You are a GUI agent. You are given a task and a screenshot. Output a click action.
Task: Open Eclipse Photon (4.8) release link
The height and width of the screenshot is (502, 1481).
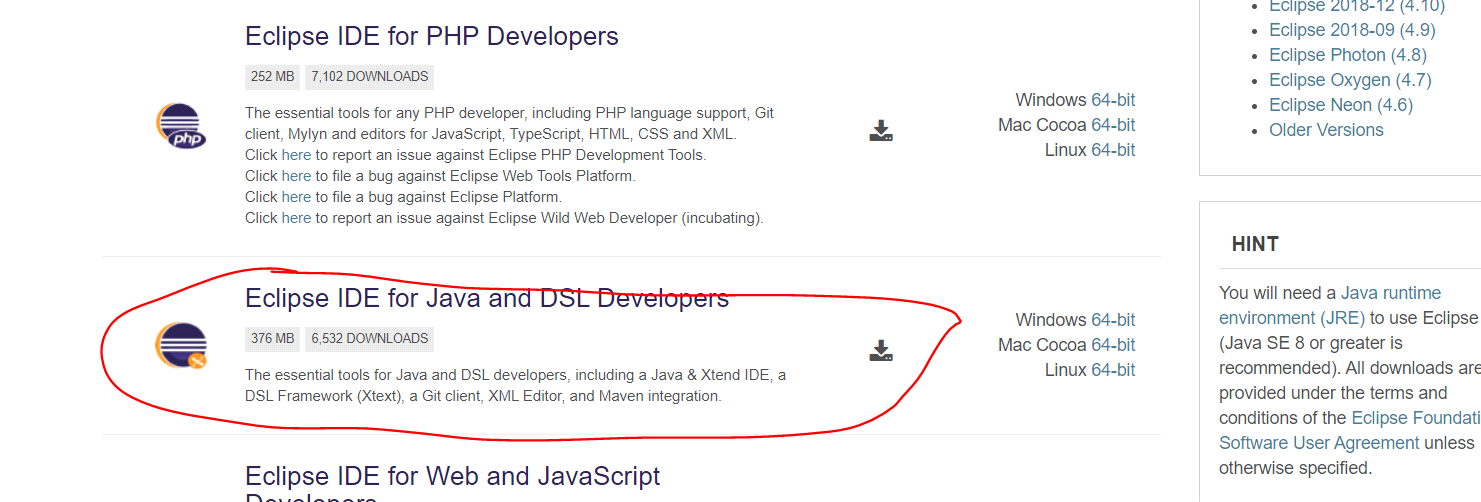pyautogui.click(x=1348, y=55)
